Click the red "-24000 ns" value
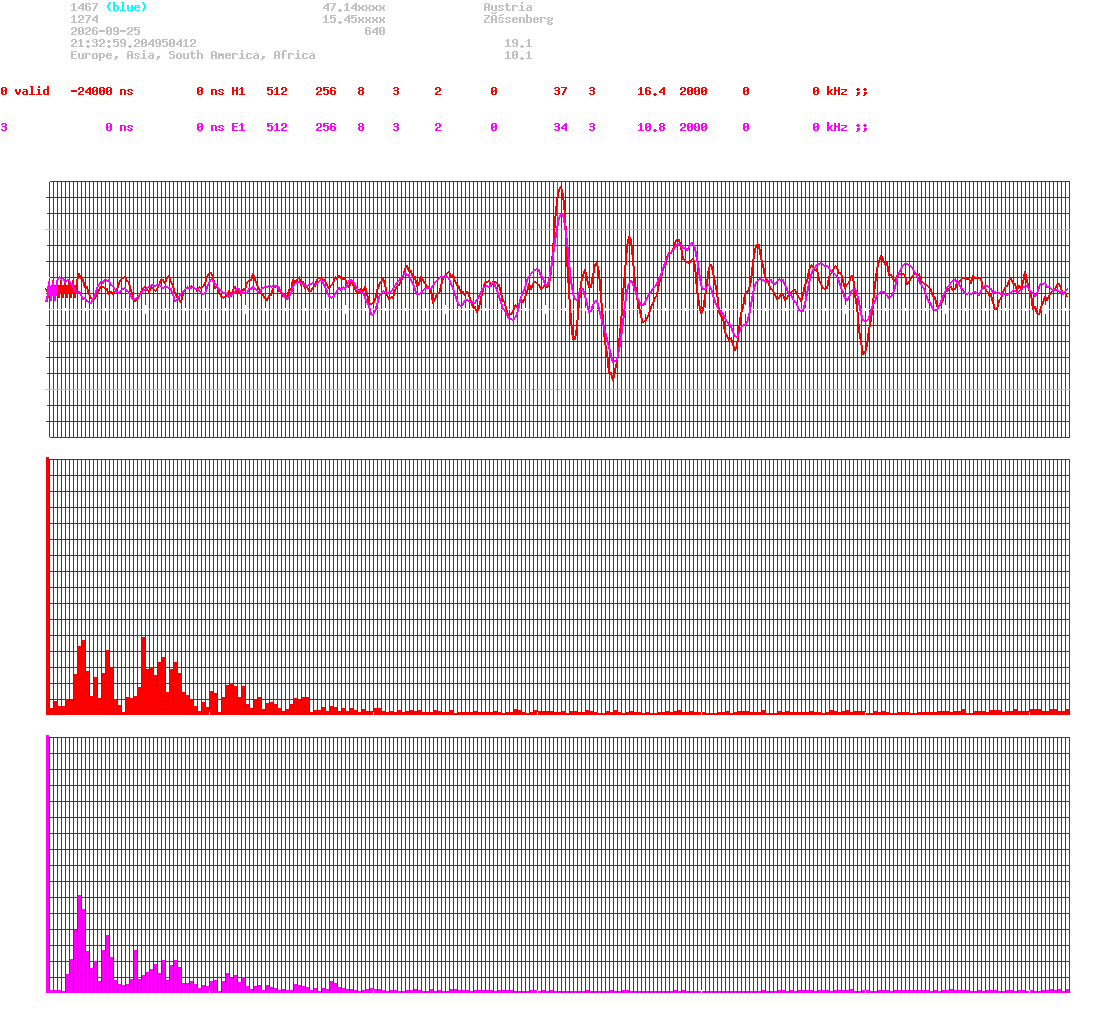1095x1015 pixels. [102, 91]
